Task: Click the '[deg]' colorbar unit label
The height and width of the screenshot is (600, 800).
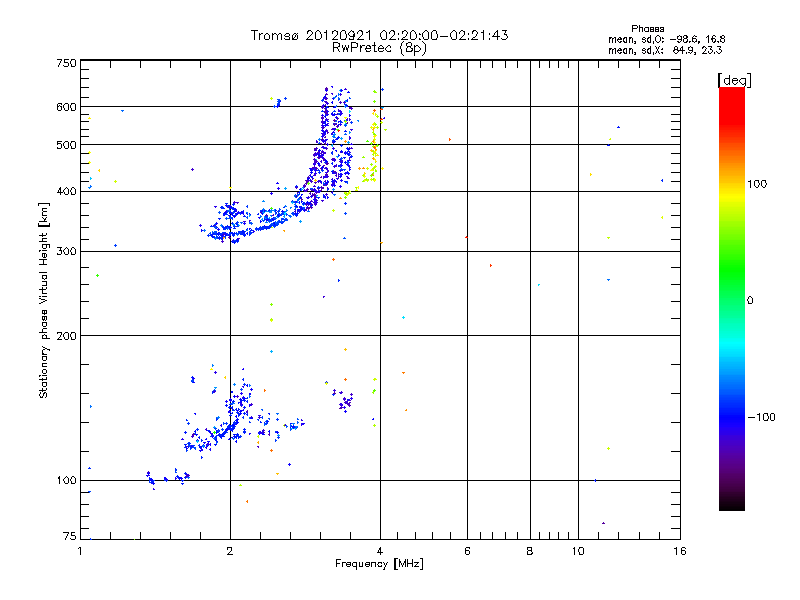Action: point(734,80)
